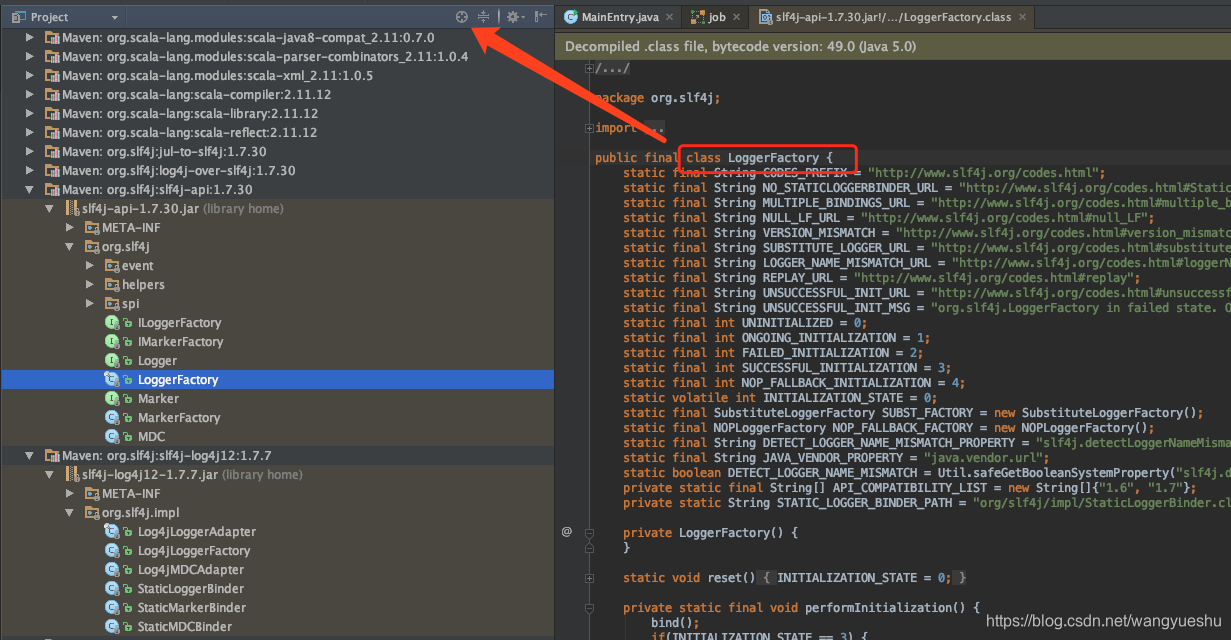Click the LoggerFactory class icon in the tree

[x=110, y=379]
